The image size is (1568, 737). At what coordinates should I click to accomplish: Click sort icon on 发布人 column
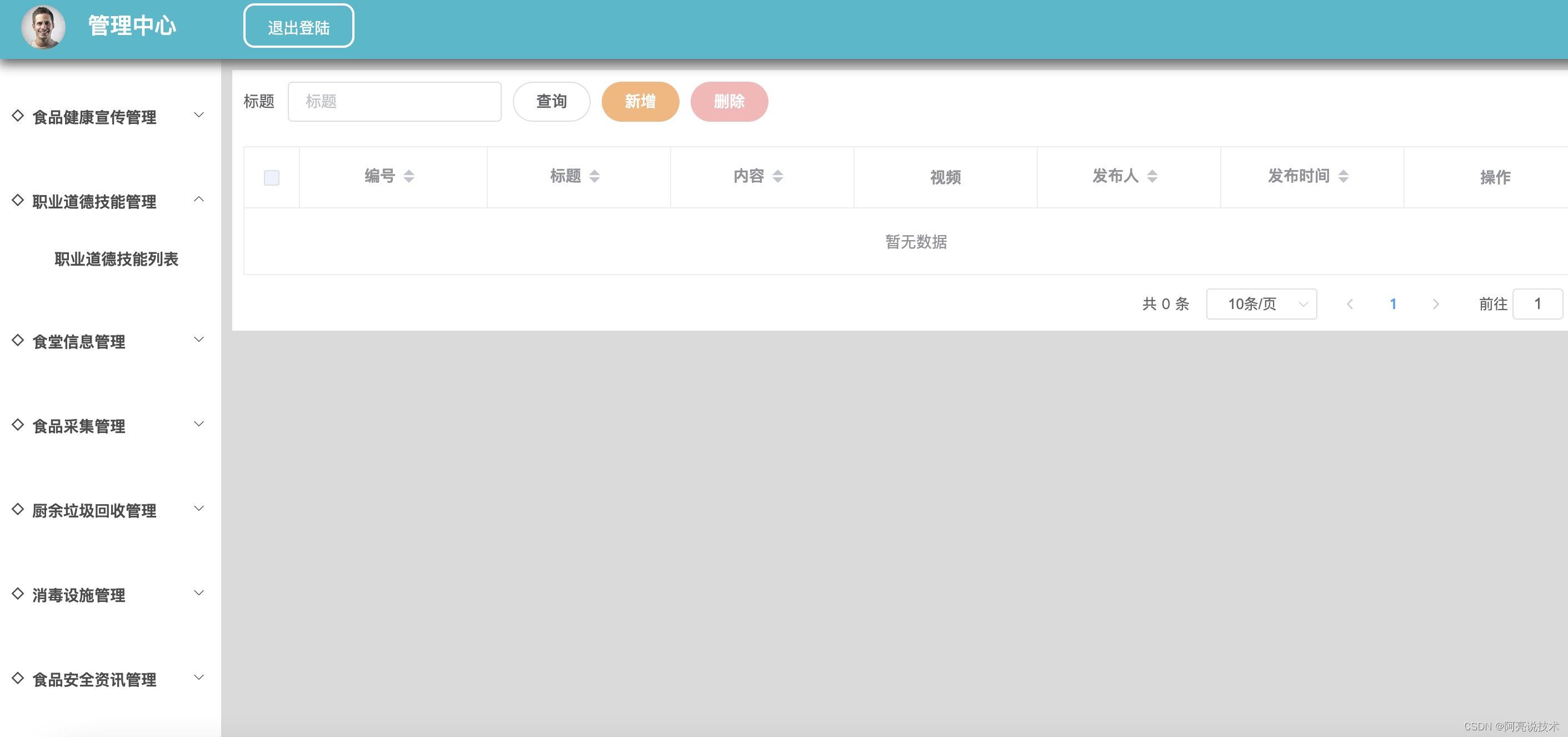(x=1152, y=177)
